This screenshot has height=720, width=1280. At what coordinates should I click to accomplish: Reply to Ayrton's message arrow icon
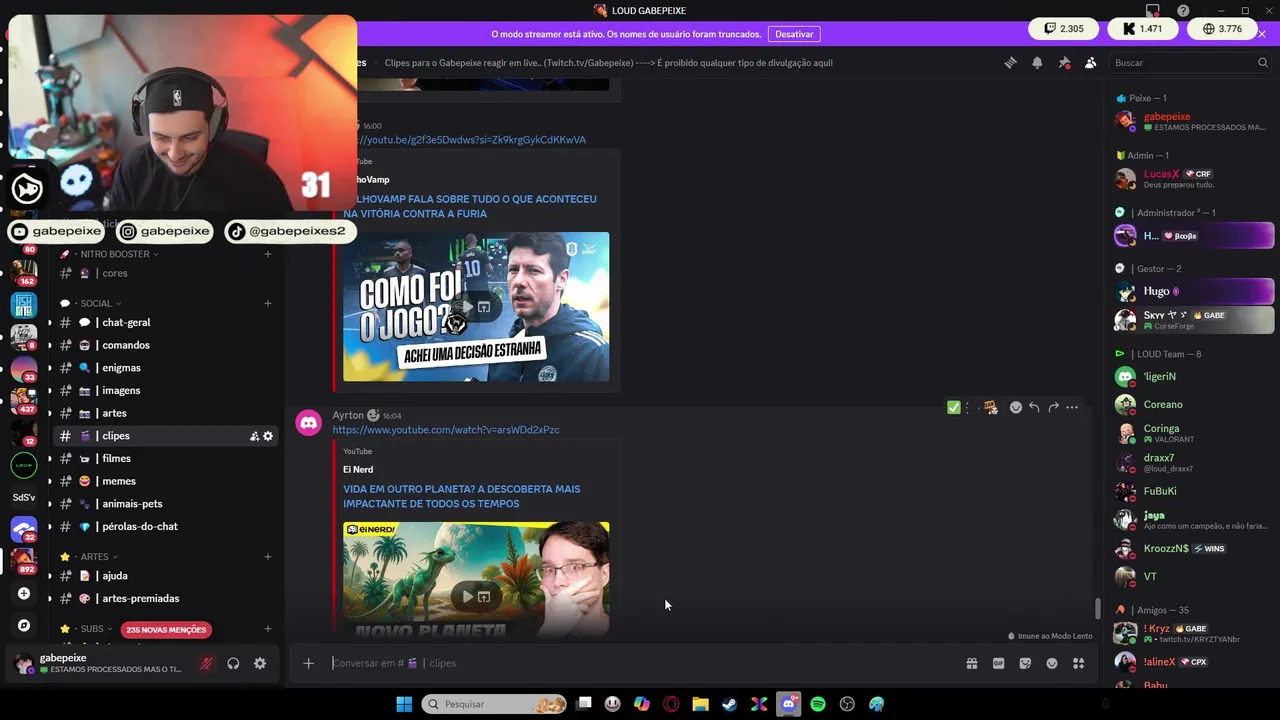[1034, 407]
